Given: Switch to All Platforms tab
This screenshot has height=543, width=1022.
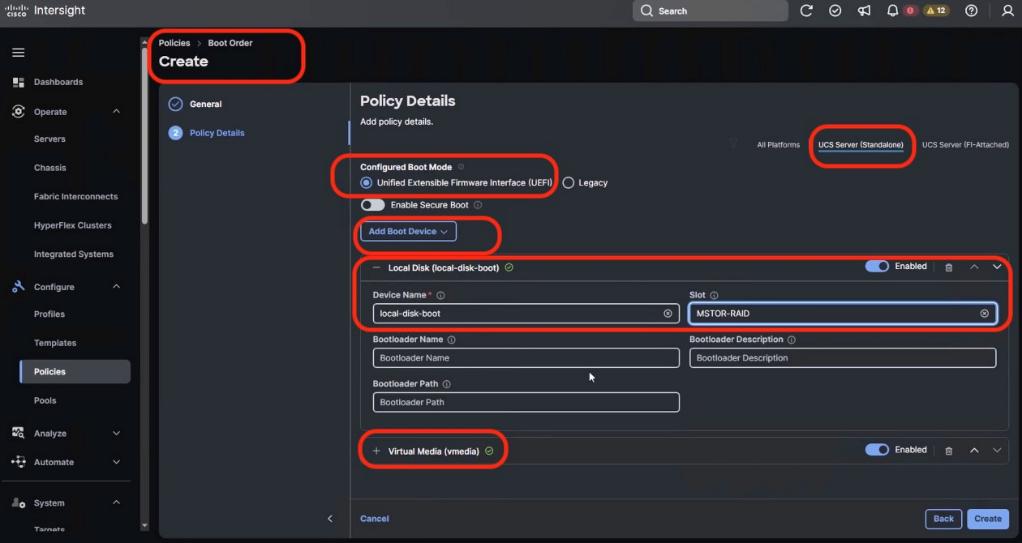Looking at the screenshot, I should tap(778, 145).
